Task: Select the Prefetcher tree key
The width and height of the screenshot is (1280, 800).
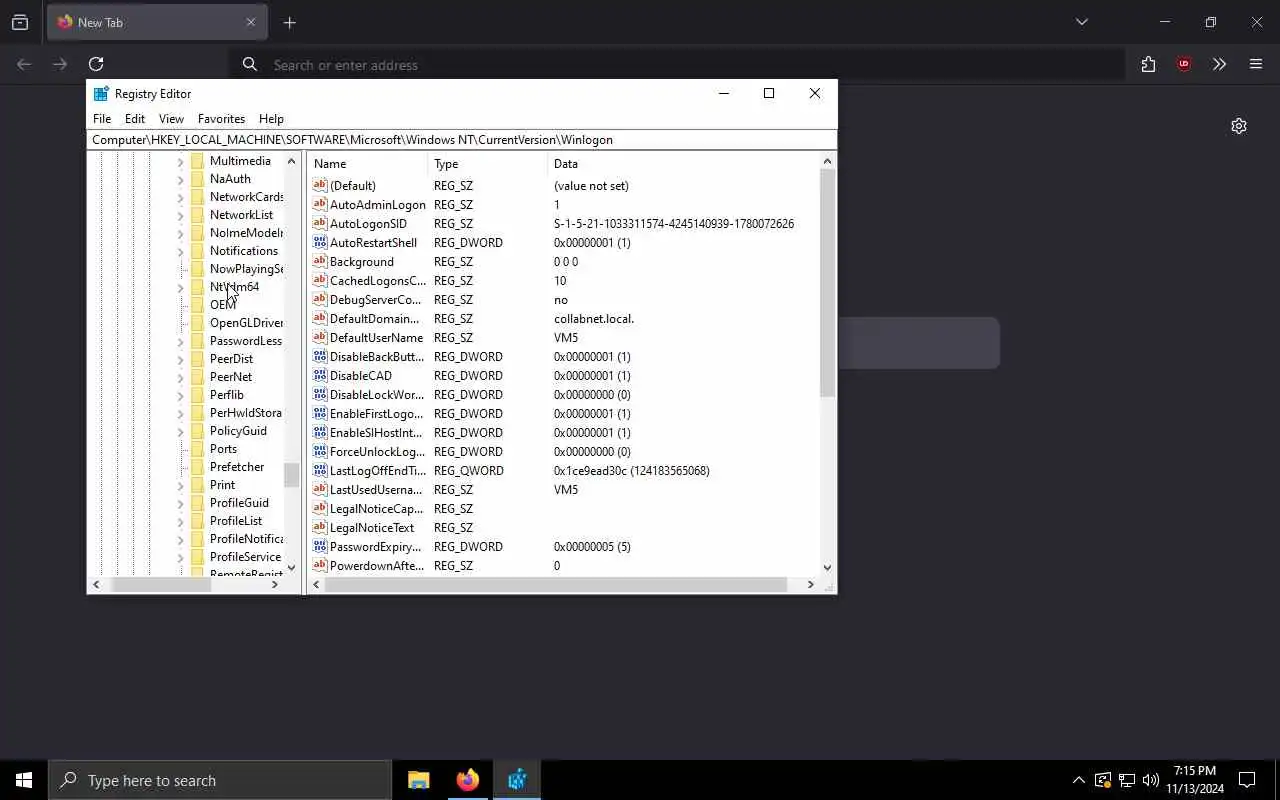Action: click(x=237, y=467)
